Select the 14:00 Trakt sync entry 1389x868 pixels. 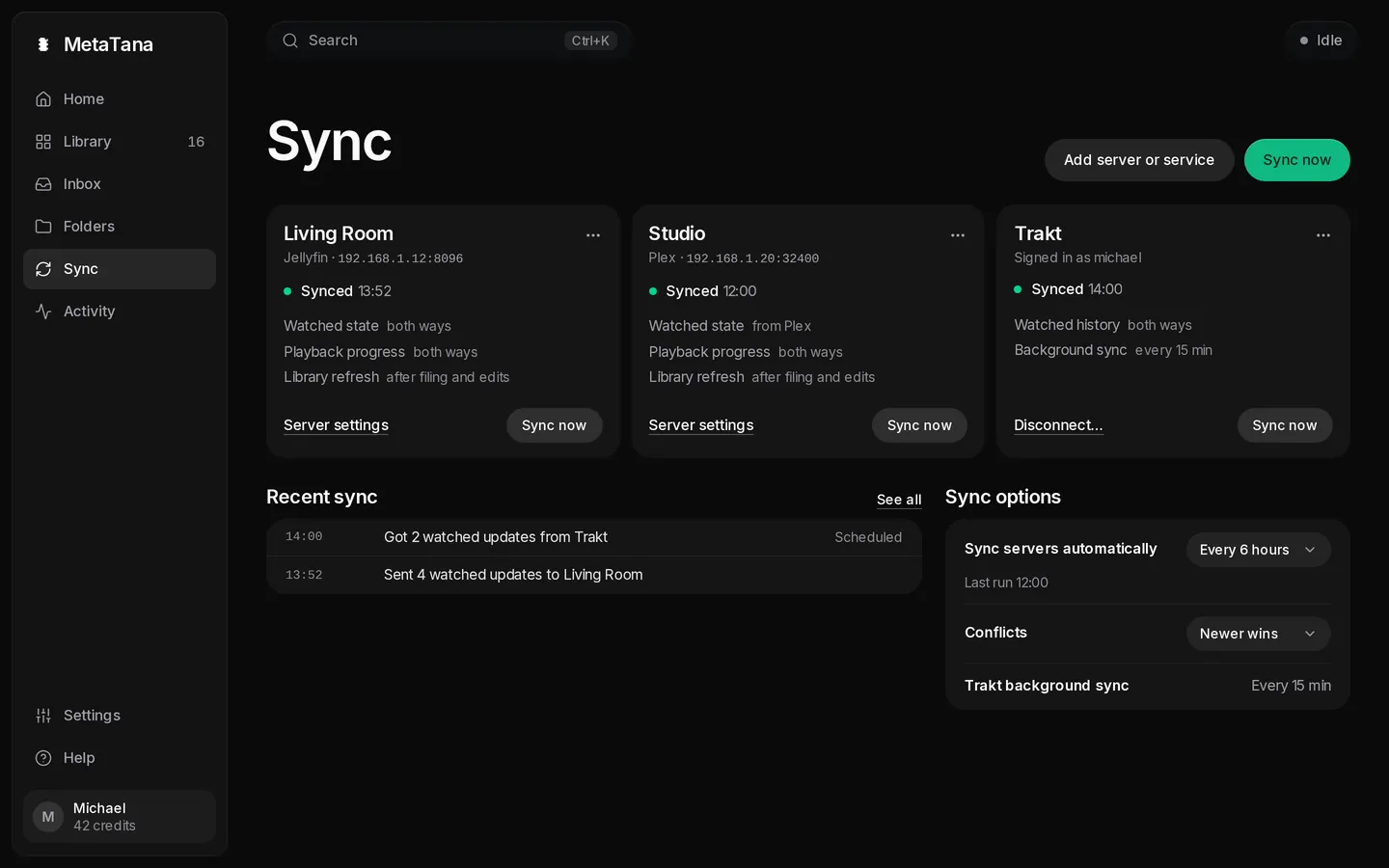click(594, 537)
